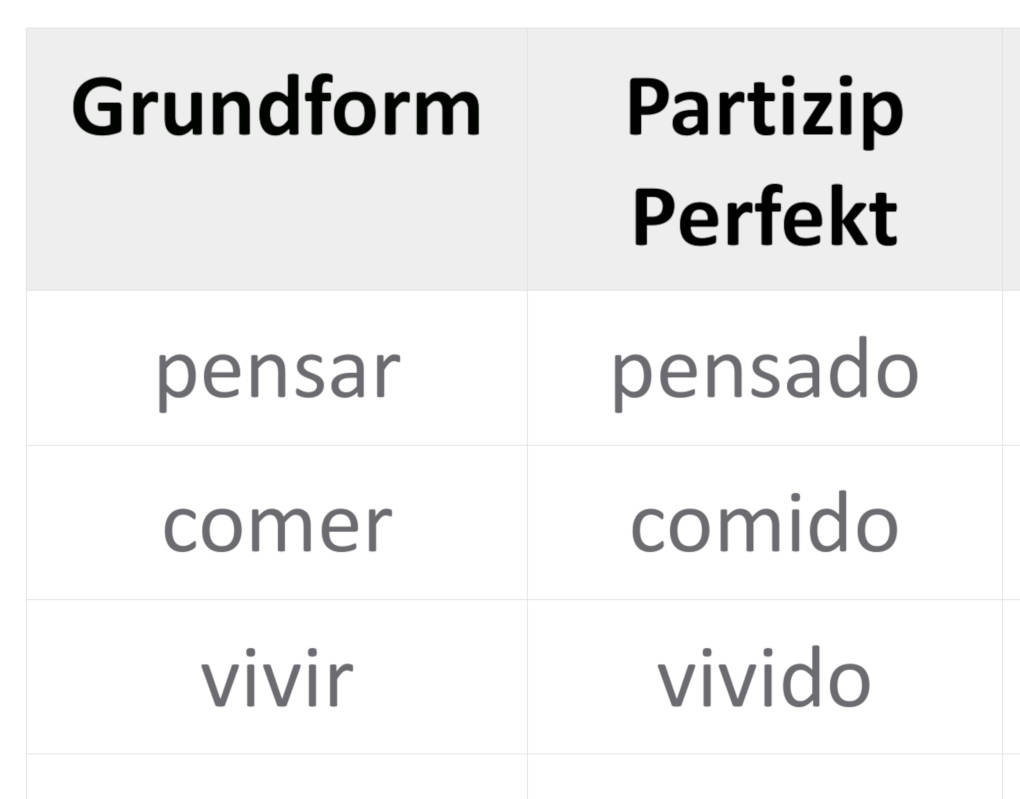Click the empty cell below "vivido"
The image size is (1020, 799).
click(x=765, y=778)
